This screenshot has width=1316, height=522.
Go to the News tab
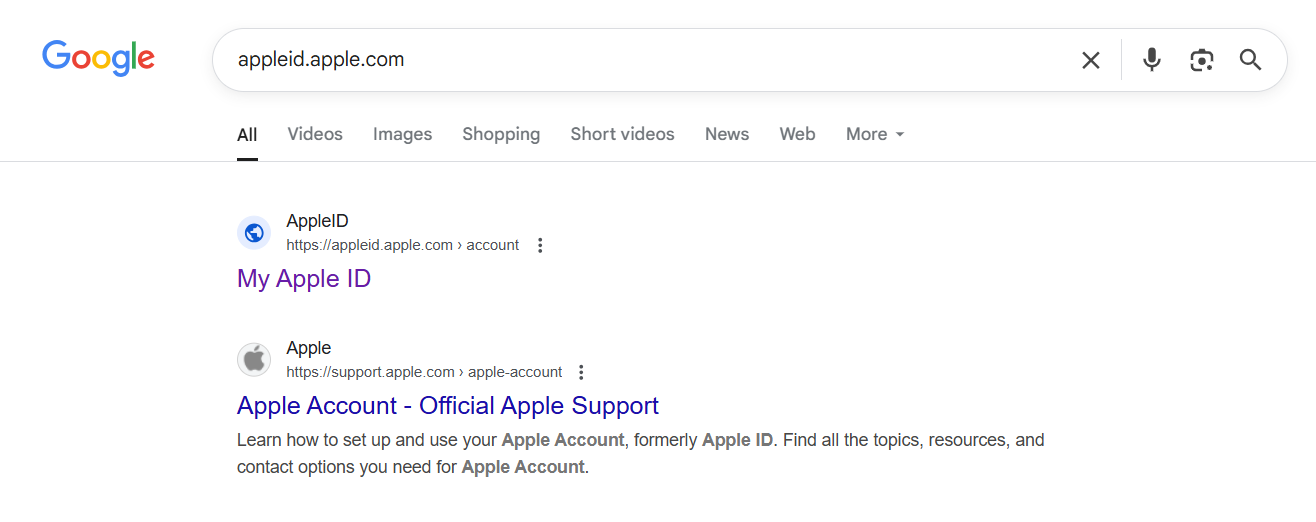click(727, 134)
